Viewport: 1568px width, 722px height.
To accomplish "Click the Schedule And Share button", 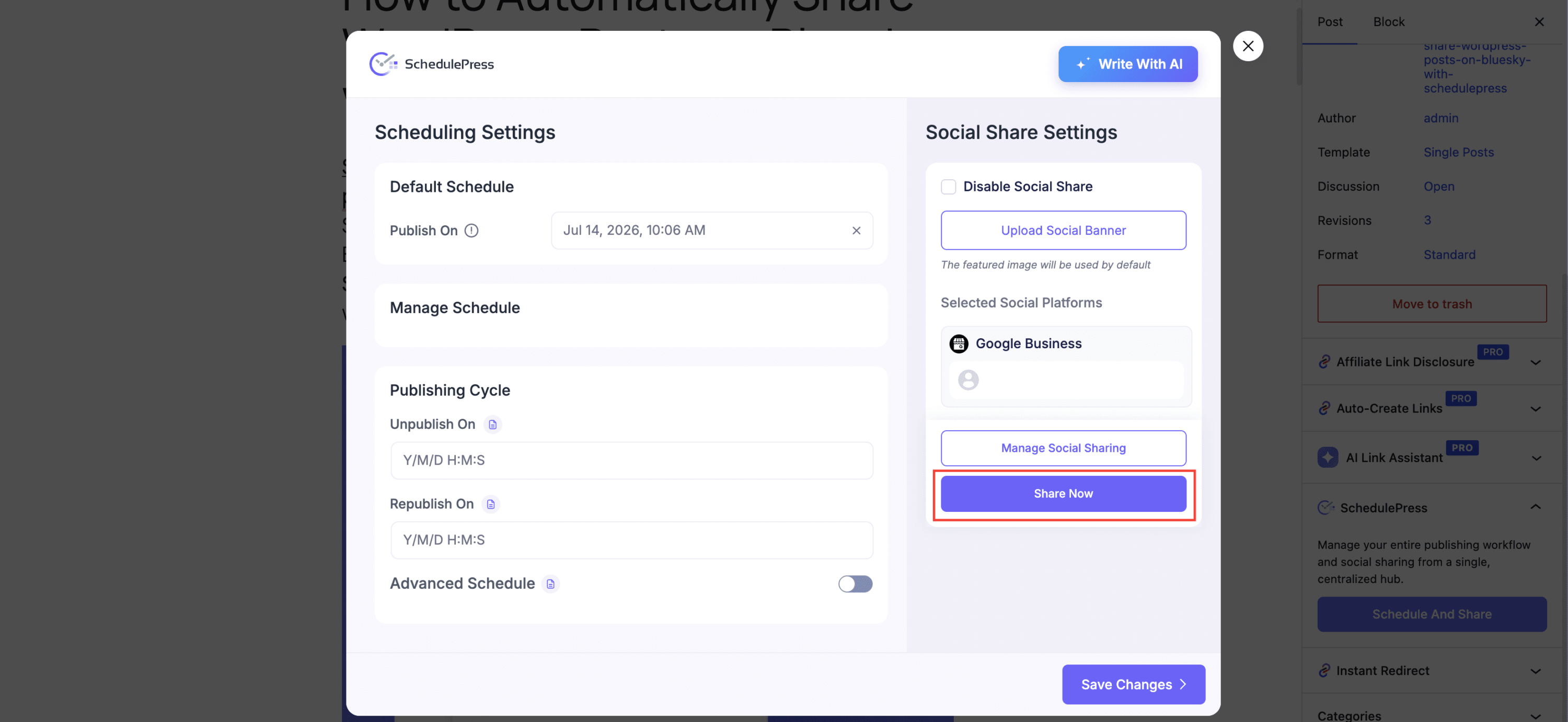I will tap(1431, 614).
